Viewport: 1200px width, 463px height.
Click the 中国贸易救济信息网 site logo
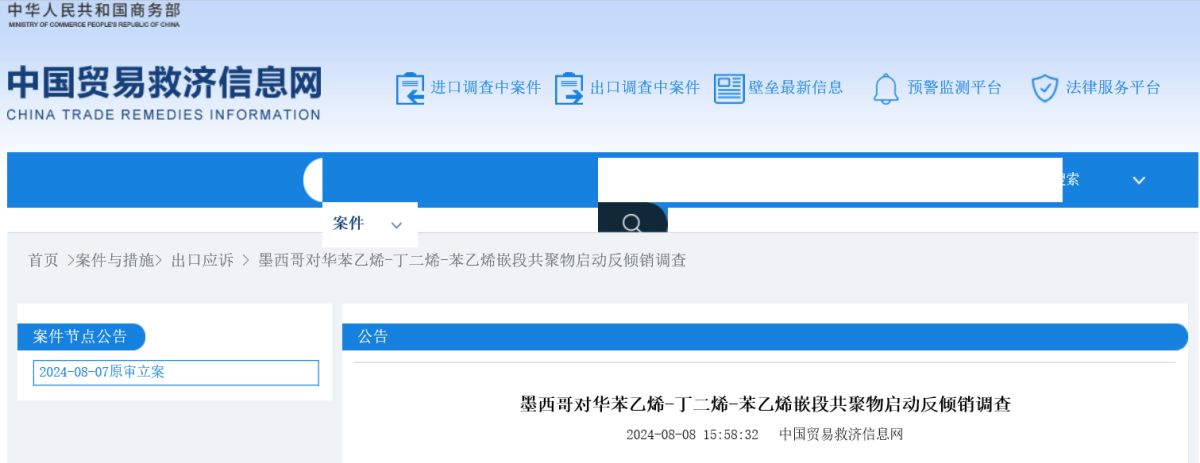(164, 92)
